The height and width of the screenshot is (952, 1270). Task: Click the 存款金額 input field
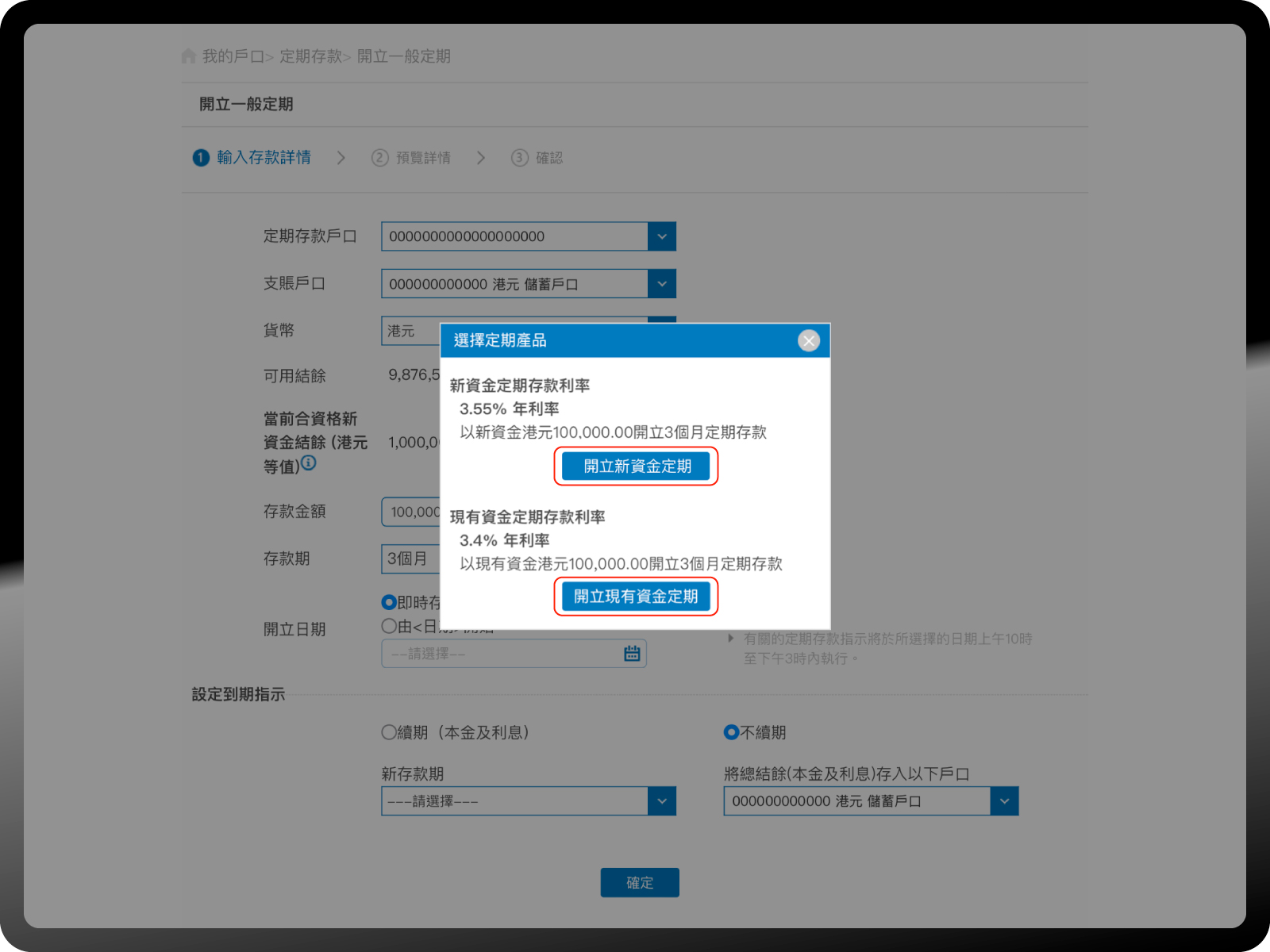411,512
